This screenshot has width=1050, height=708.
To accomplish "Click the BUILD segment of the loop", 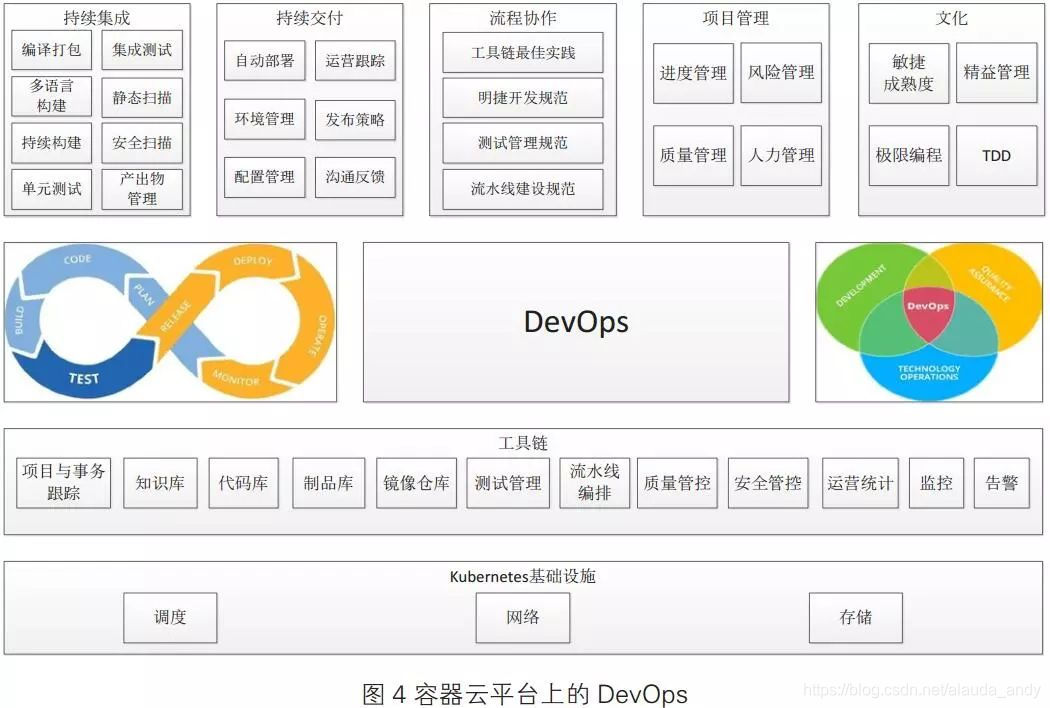I will pyautogui.click(x=20, y=320).
